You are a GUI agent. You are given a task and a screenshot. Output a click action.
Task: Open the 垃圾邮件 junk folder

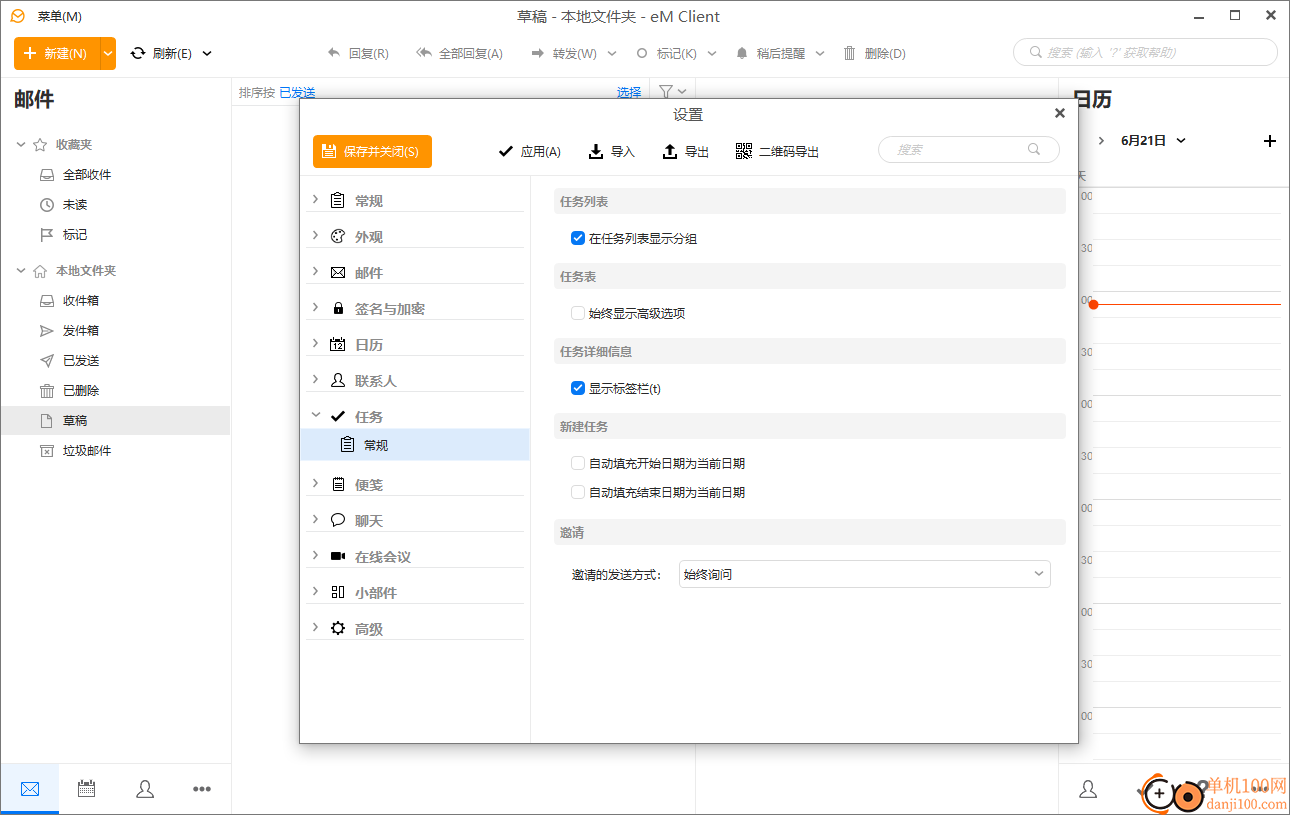(x=87, y=450)
